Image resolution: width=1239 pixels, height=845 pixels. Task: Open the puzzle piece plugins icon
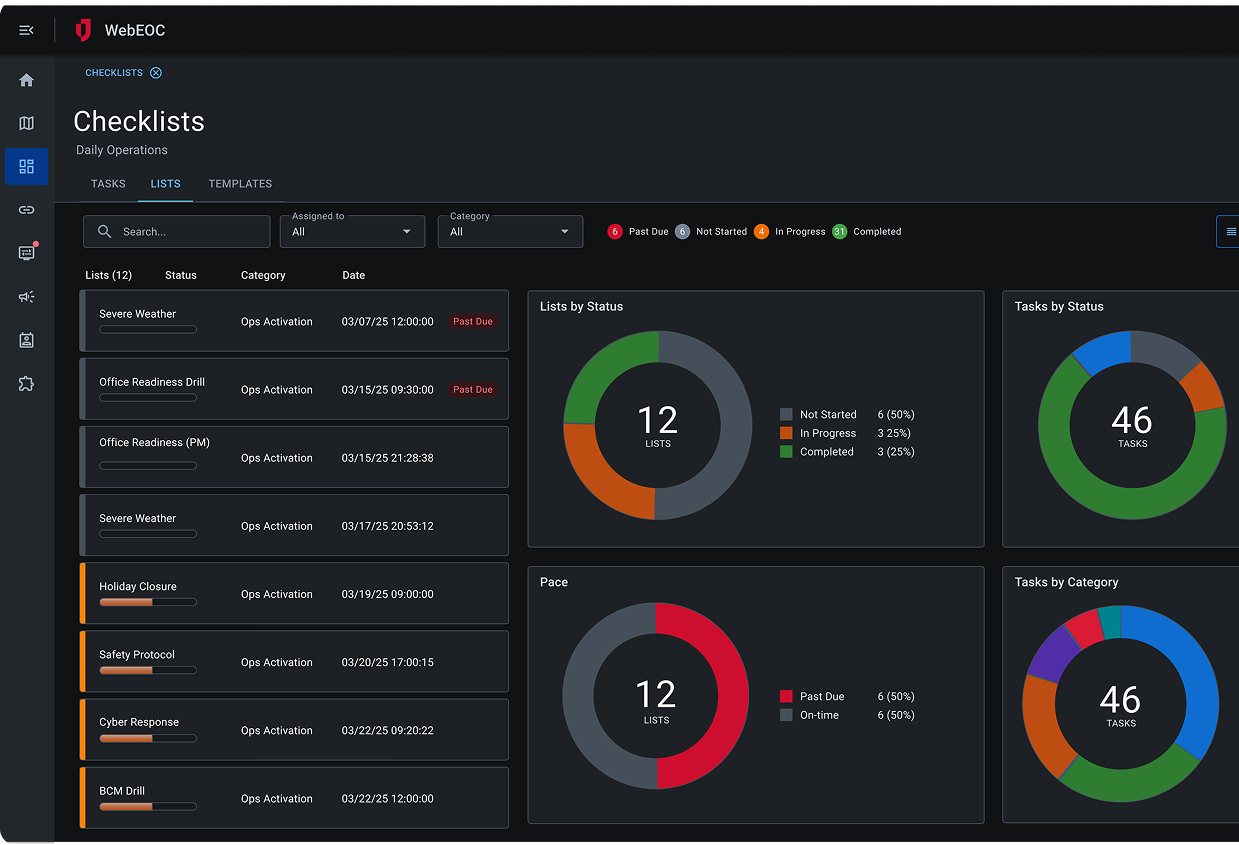point(26,384)
